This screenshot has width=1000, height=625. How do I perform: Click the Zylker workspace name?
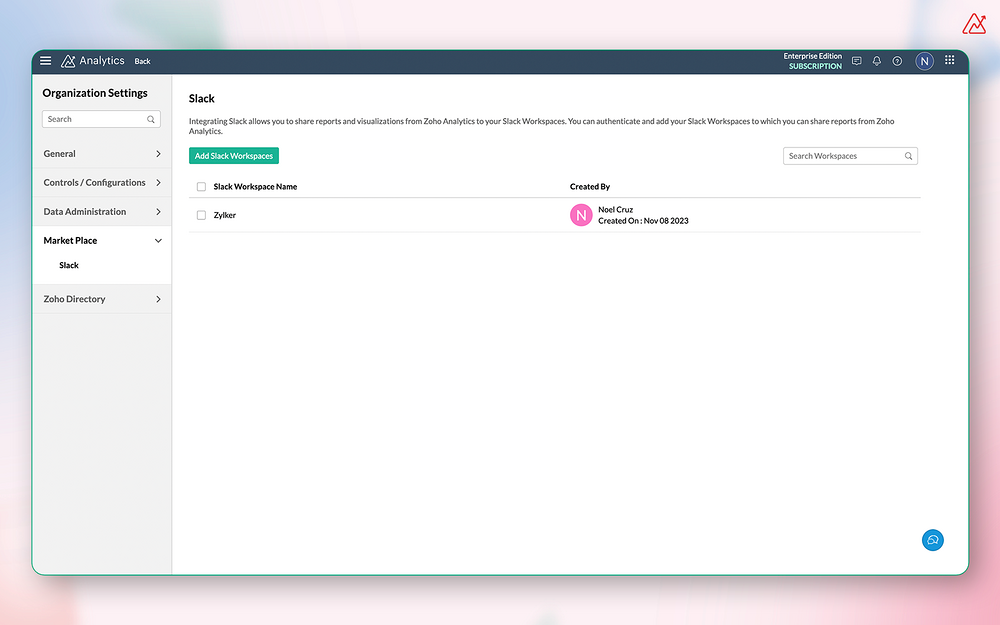(224, 216)
